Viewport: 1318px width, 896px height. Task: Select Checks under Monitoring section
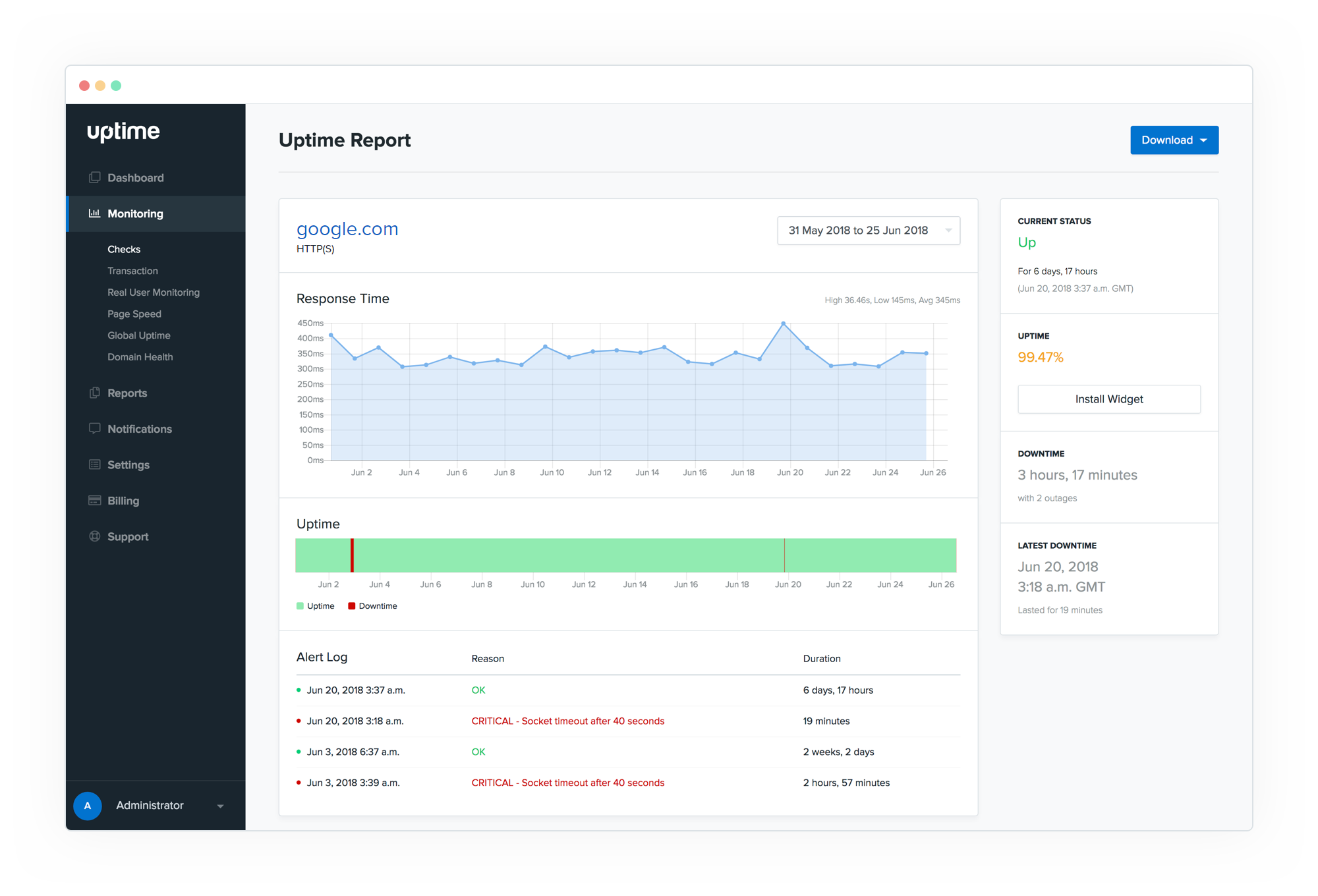click(123, 249)
